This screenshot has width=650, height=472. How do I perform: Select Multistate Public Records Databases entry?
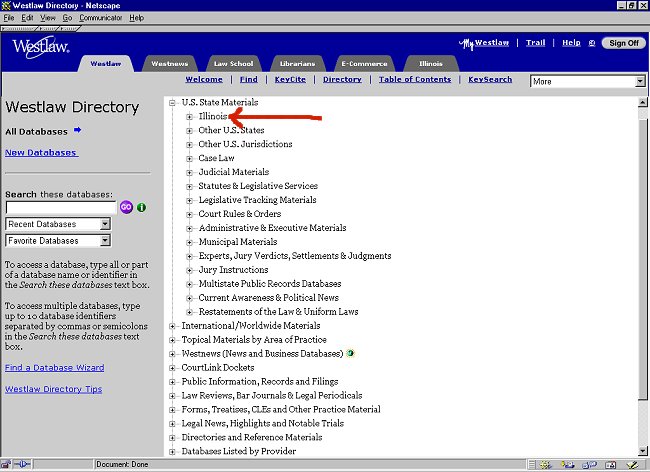tap(270, 284)
